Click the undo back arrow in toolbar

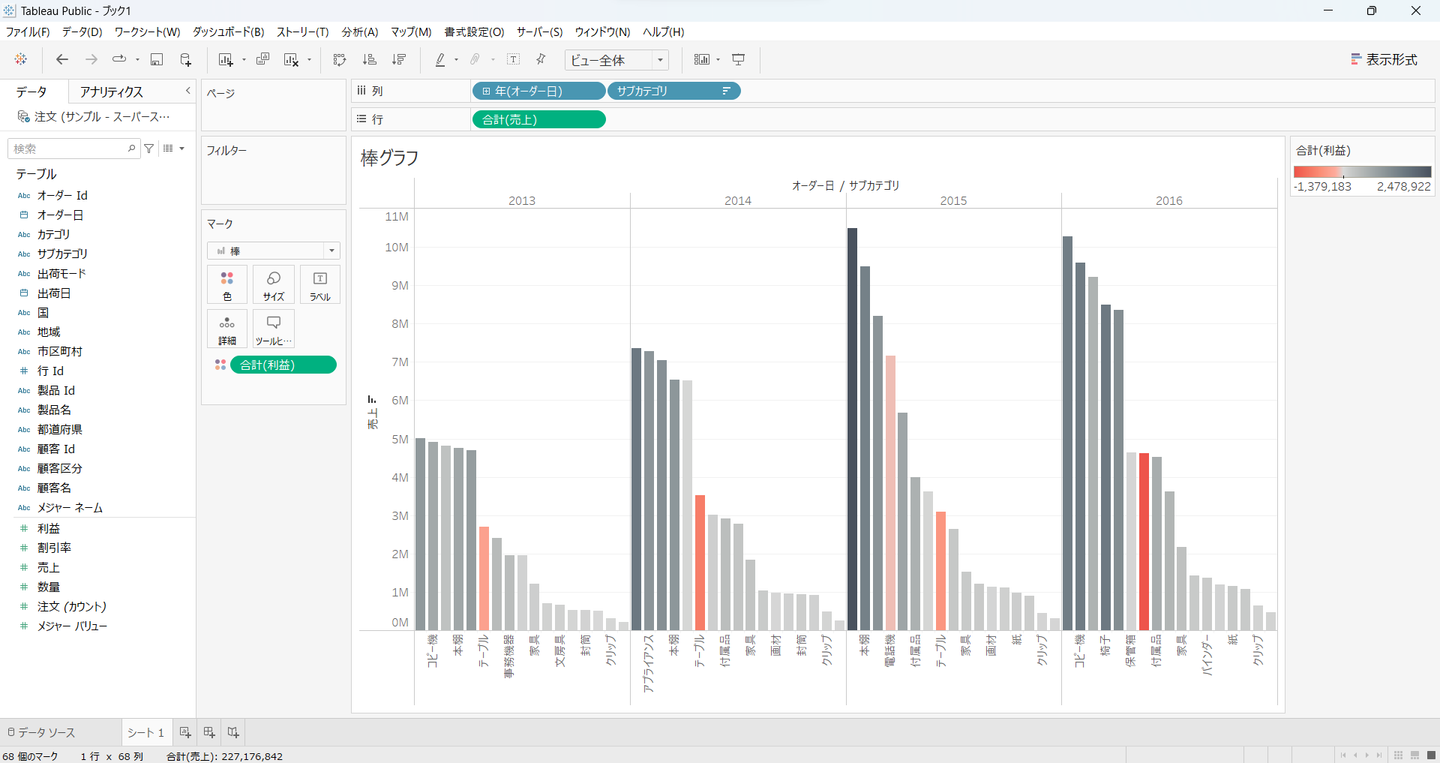pos(62,60)
